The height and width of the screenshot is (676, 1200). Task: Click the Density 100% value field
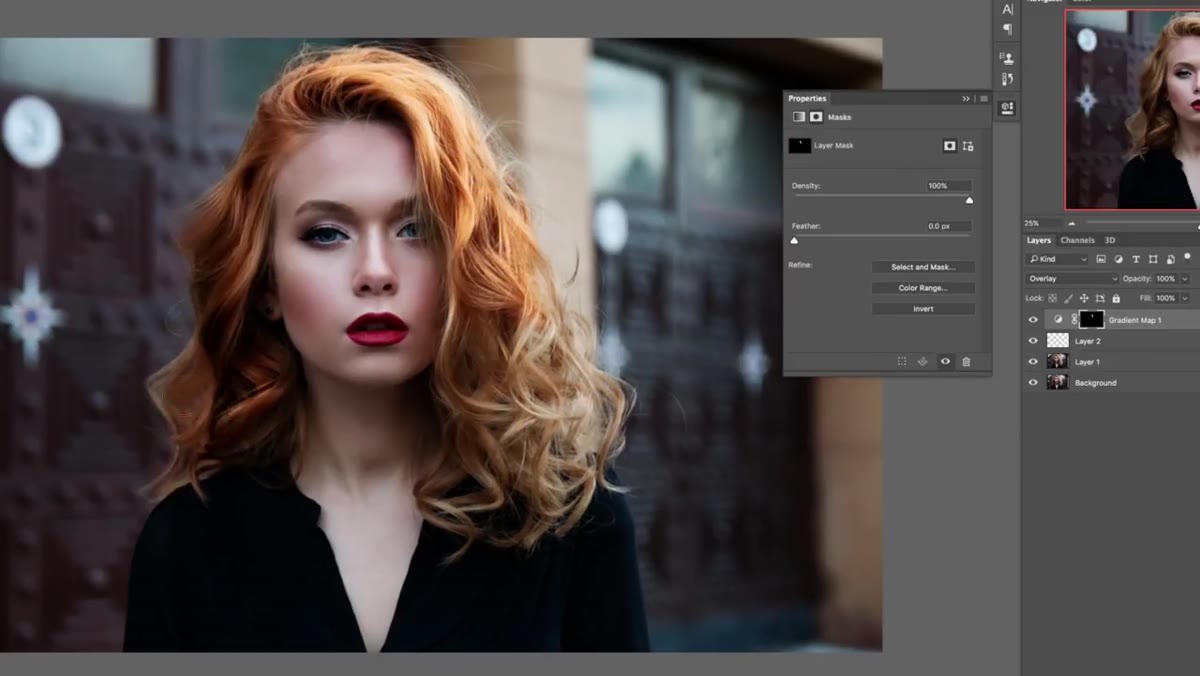coord(948,186)
